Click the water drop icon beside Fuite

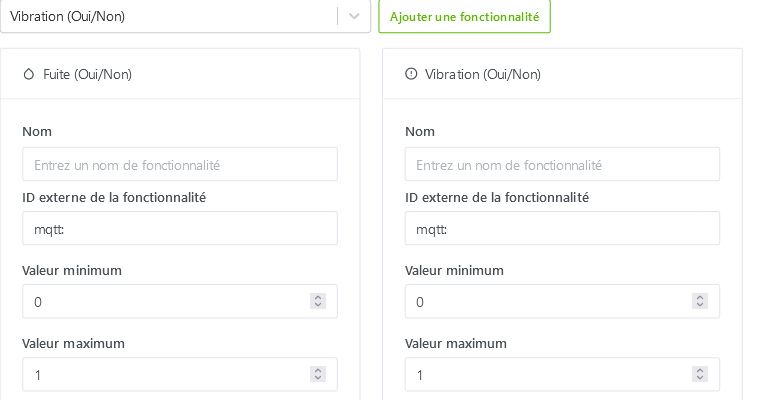pos(28,74)
